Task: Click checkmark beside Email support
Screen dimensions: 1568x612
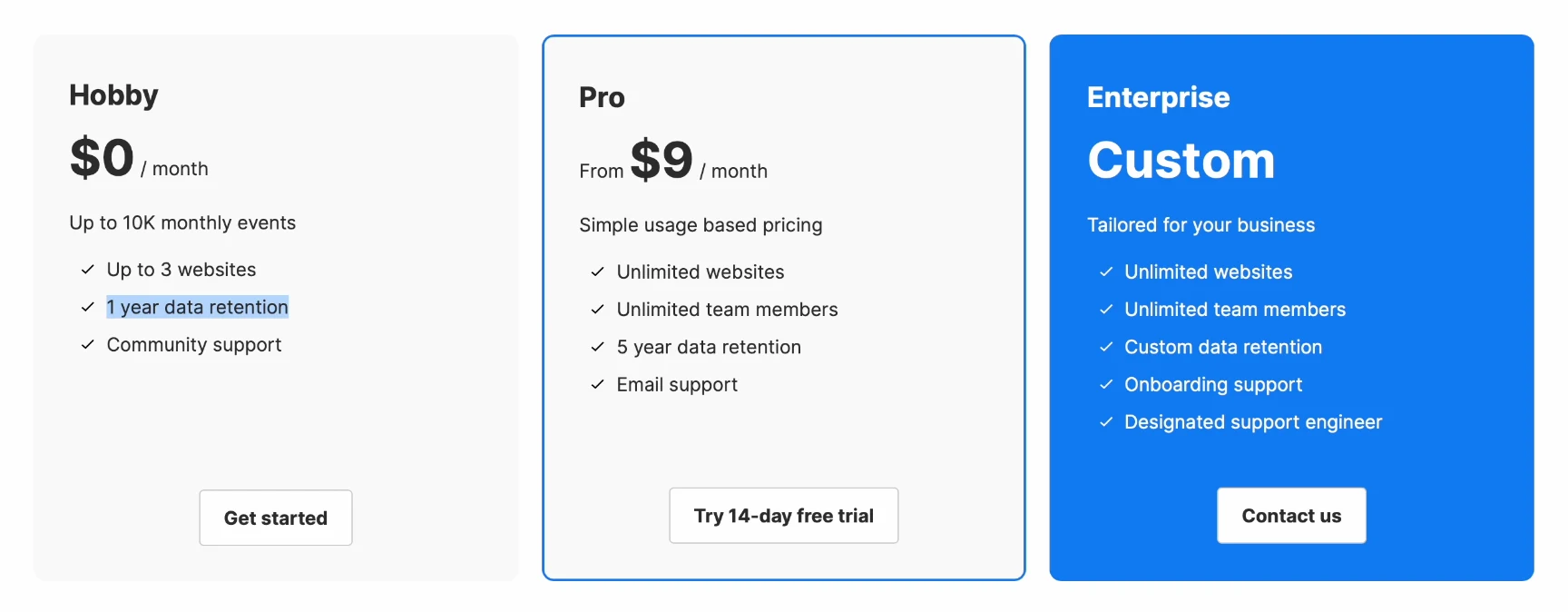Action: [x=598, y=384]
